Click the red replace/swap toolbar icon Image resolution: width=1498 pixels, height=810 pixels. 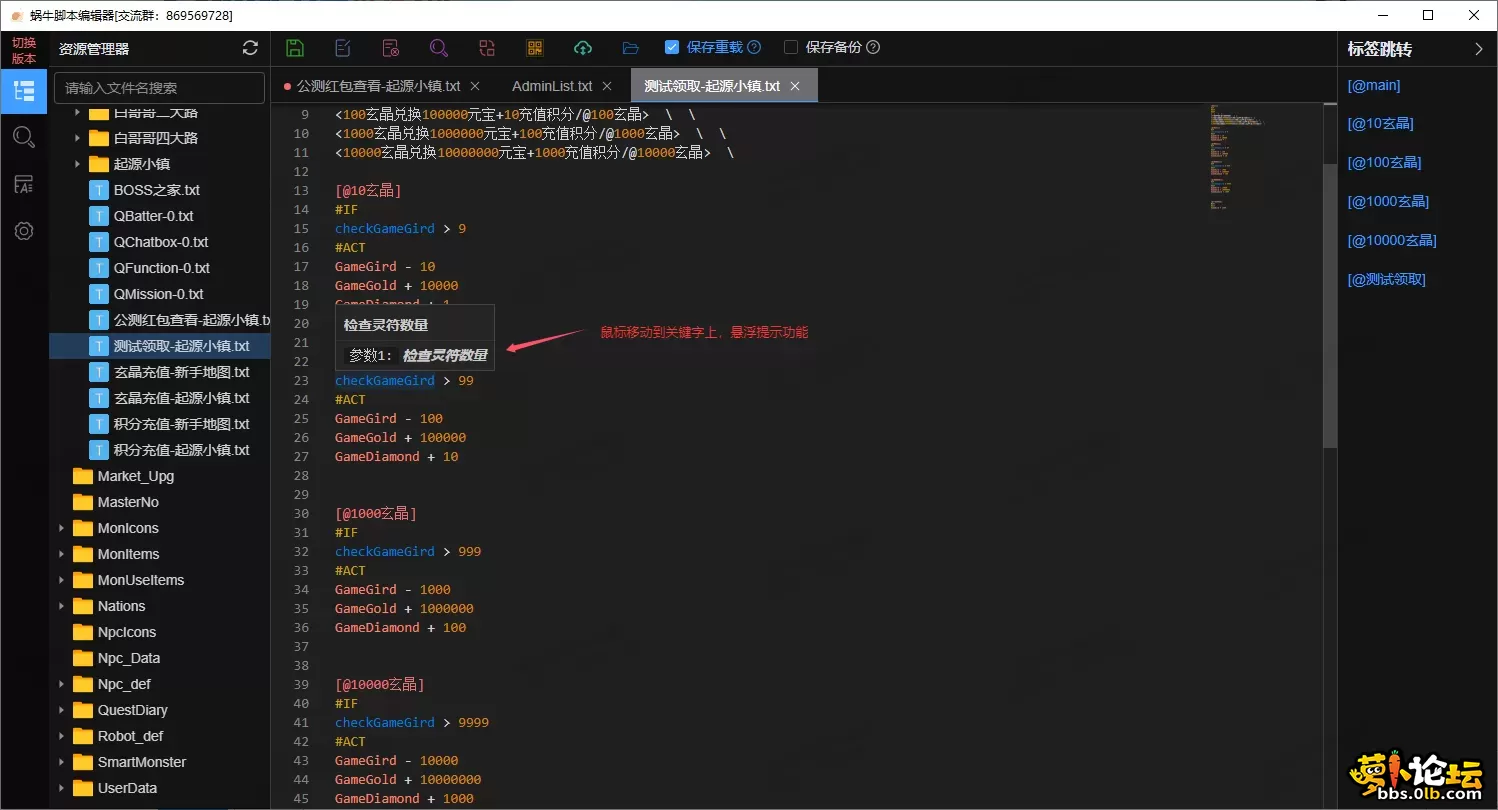click(487, 48)
